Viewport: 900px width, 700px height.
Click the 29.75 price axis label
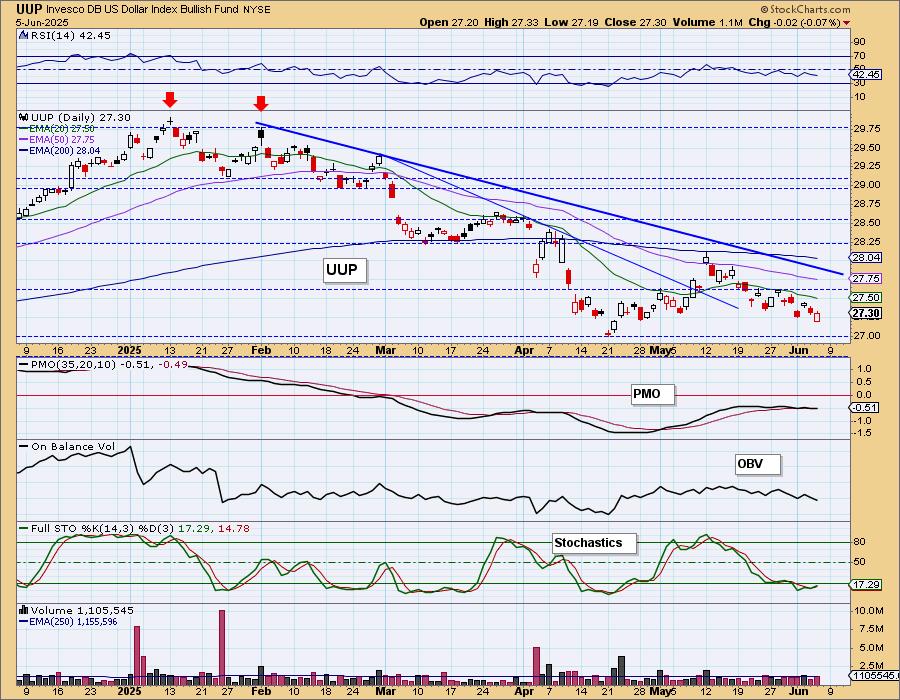point(867,129)
